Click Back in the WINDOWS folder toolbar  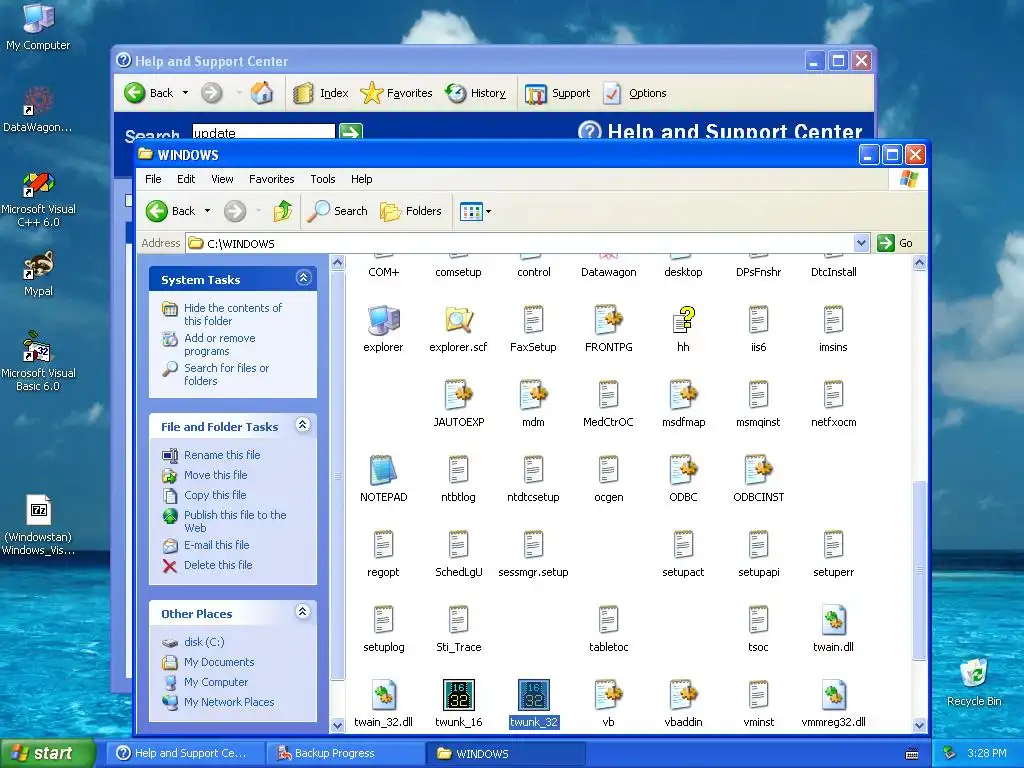click(171, 211)
